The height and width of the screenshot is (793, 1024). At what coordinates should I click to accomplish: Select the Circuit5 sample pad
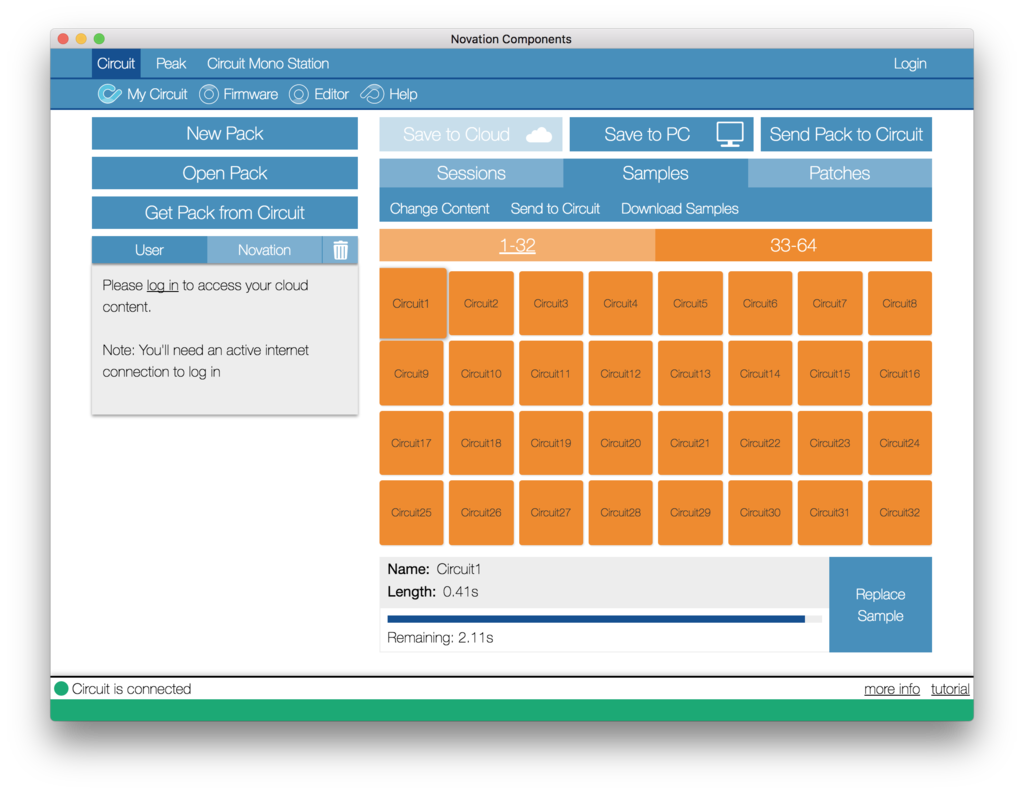point(690,304)
